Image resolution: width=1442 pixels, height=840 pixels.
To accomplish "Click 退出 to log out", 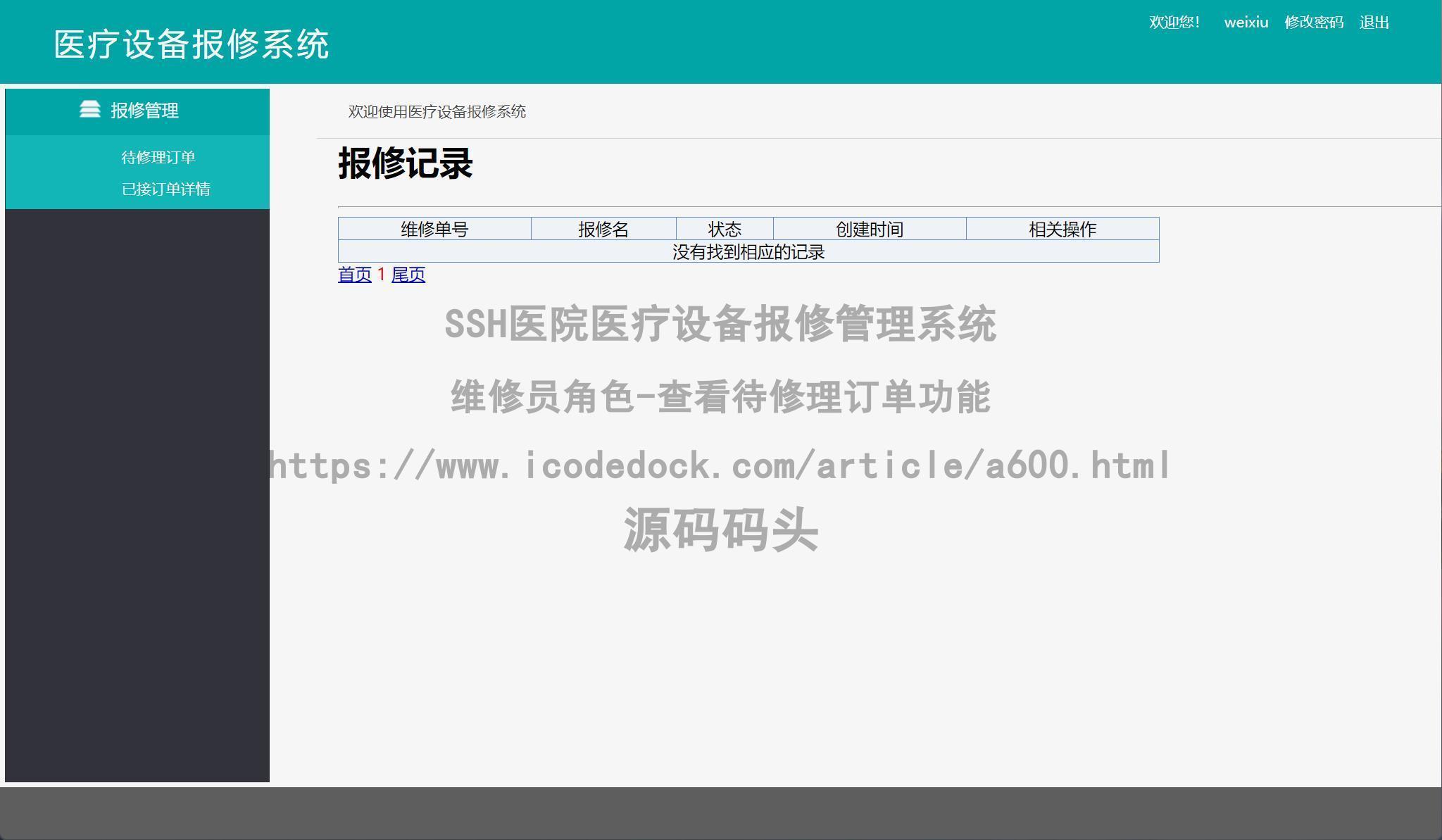I will pyautogui.click(x=1374, y=22).
